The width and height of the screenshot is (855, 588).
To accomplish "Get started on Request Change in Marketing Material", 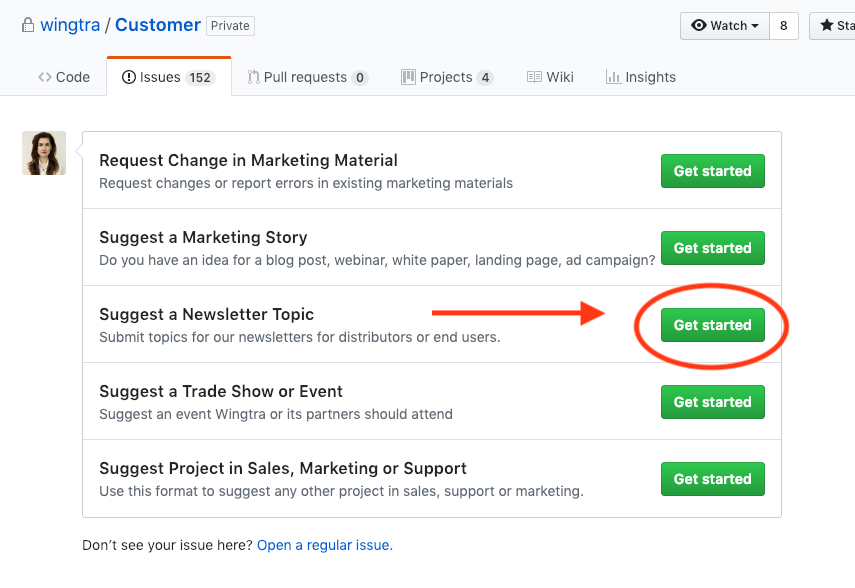I will pos(712,171).
